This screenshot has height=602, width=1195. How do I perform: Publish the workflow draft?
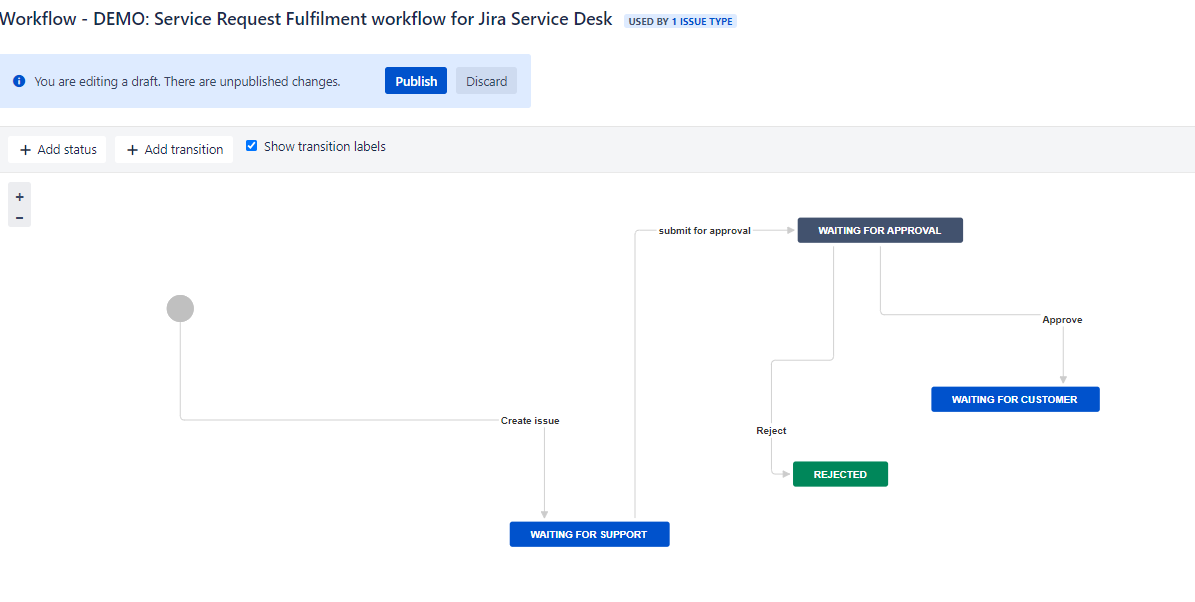click(x=415, y=81)
